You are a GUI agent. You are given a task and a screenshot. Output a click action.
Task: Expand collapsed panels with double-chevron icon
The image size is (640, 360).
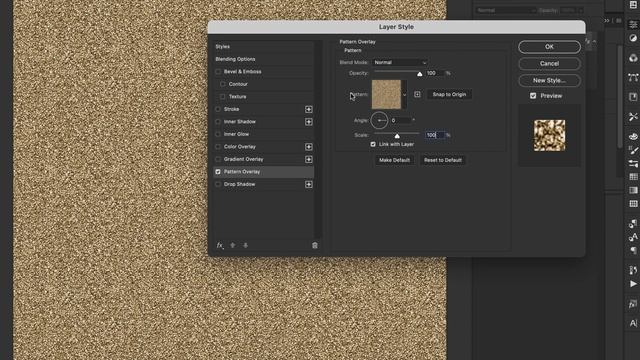tap(607, 20)
